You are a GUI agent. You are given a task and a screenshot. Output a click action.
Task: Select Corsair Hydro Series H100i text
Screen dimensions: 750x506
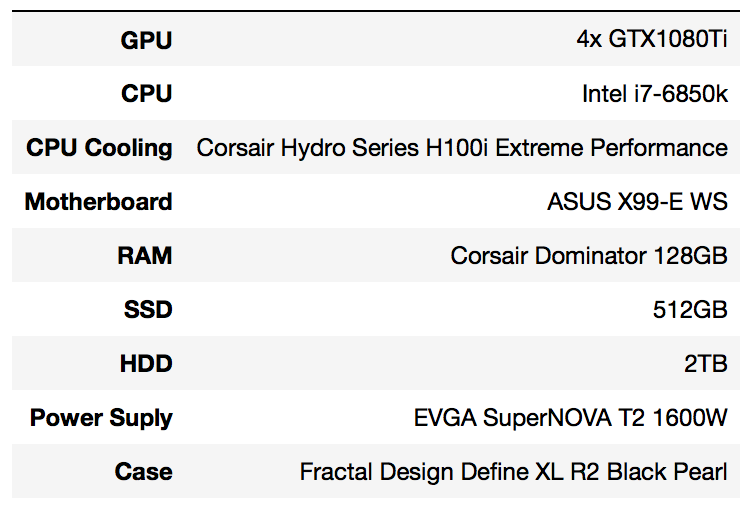pos(342,148)
